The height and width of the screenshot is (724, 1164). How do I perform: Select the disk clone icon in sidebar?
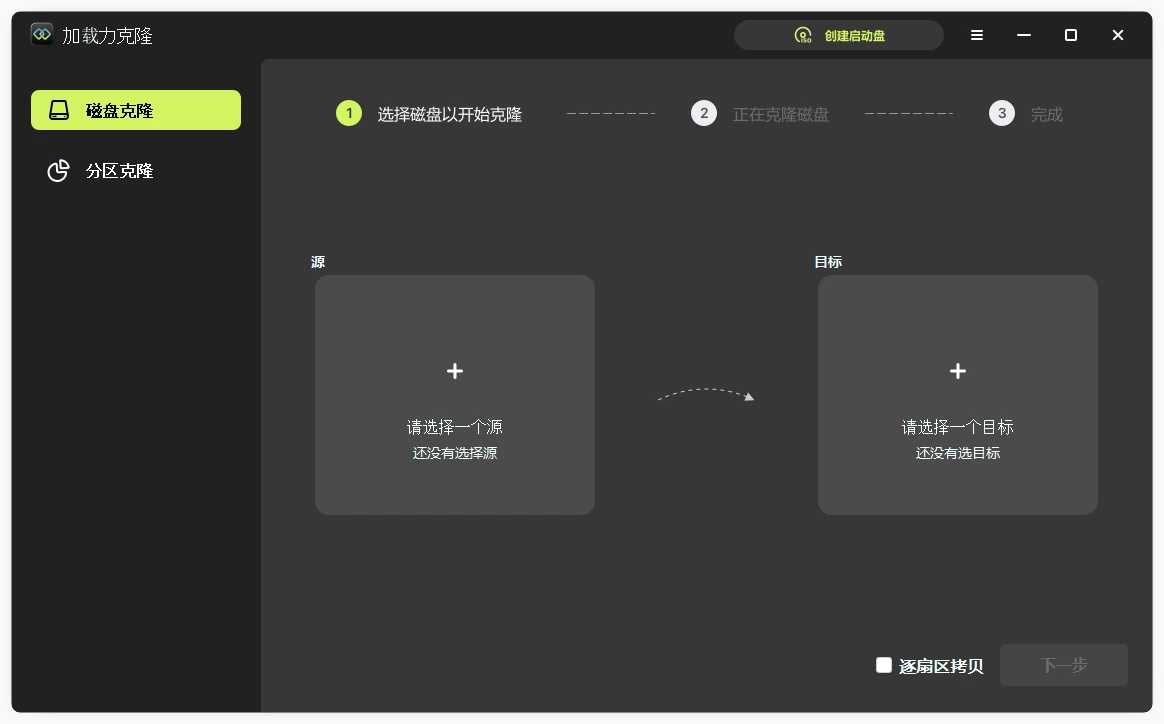pos(58,110)
